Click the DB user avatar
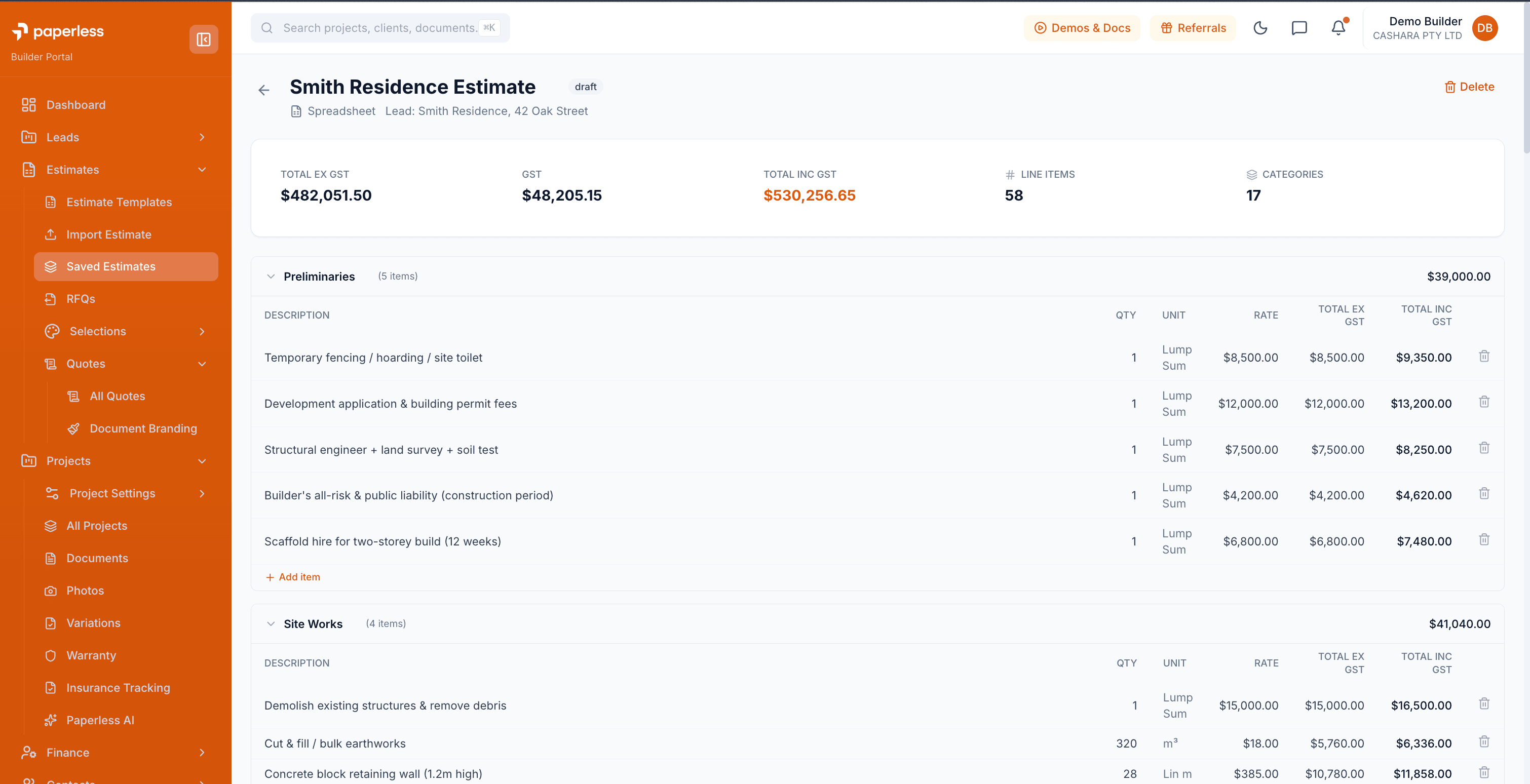The width and height of the screenshot is (1530, 784). [1484, 28]
